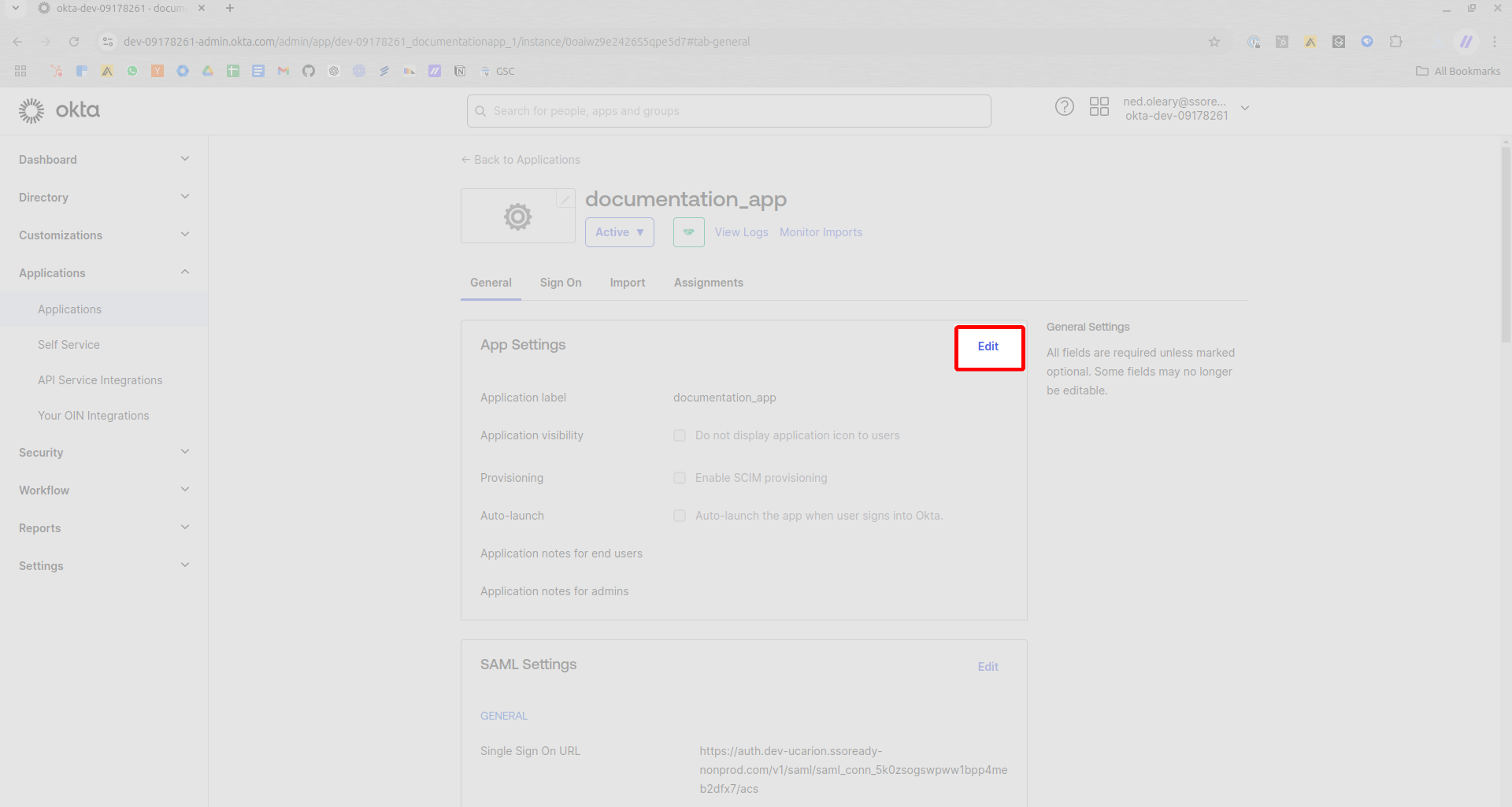
Task: Enable SCIM provisioning checkbox
Action: tap(679, 478)
